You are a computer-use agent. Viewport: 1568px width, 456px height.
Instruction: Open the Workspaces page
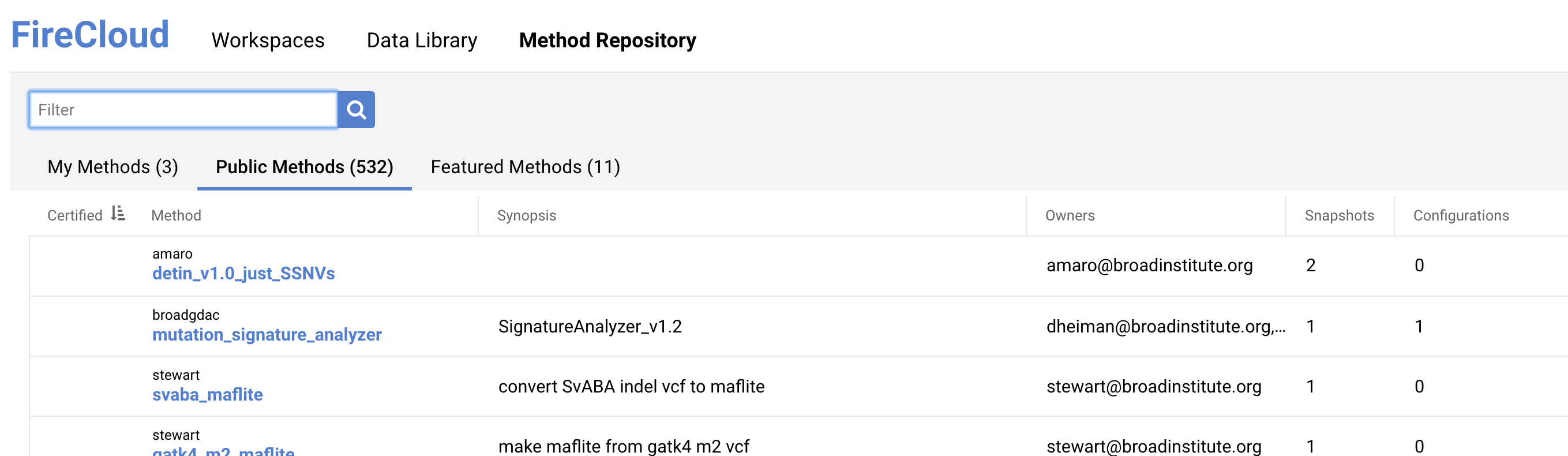(268, 40)
